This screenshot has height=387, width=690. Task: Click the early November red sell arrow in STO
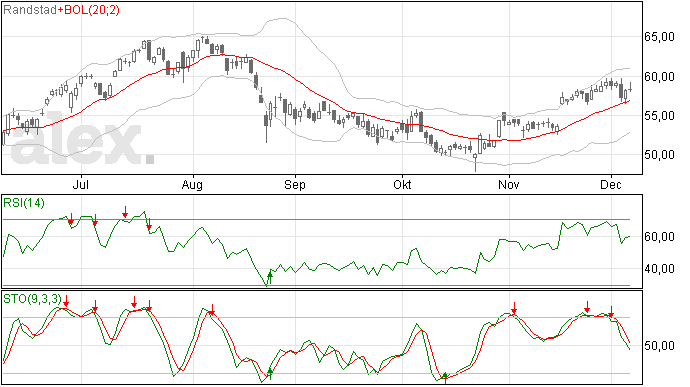point(514,308)
